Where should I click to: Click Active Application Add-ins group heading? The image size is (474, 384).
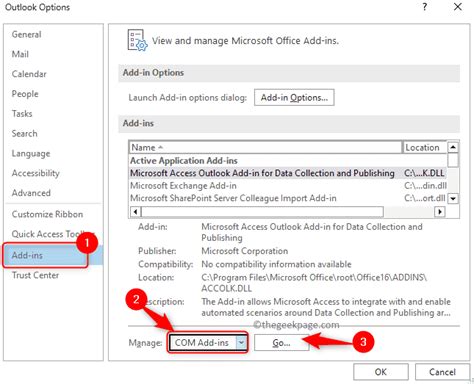tap(184, 161)
